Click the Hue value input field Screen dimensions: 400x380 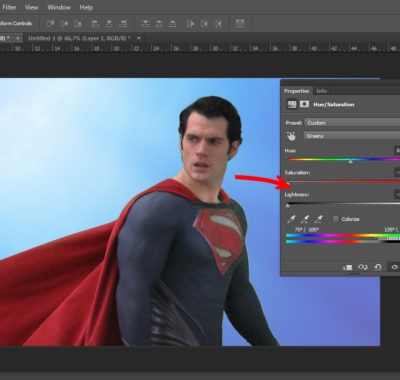coord(397,151)
